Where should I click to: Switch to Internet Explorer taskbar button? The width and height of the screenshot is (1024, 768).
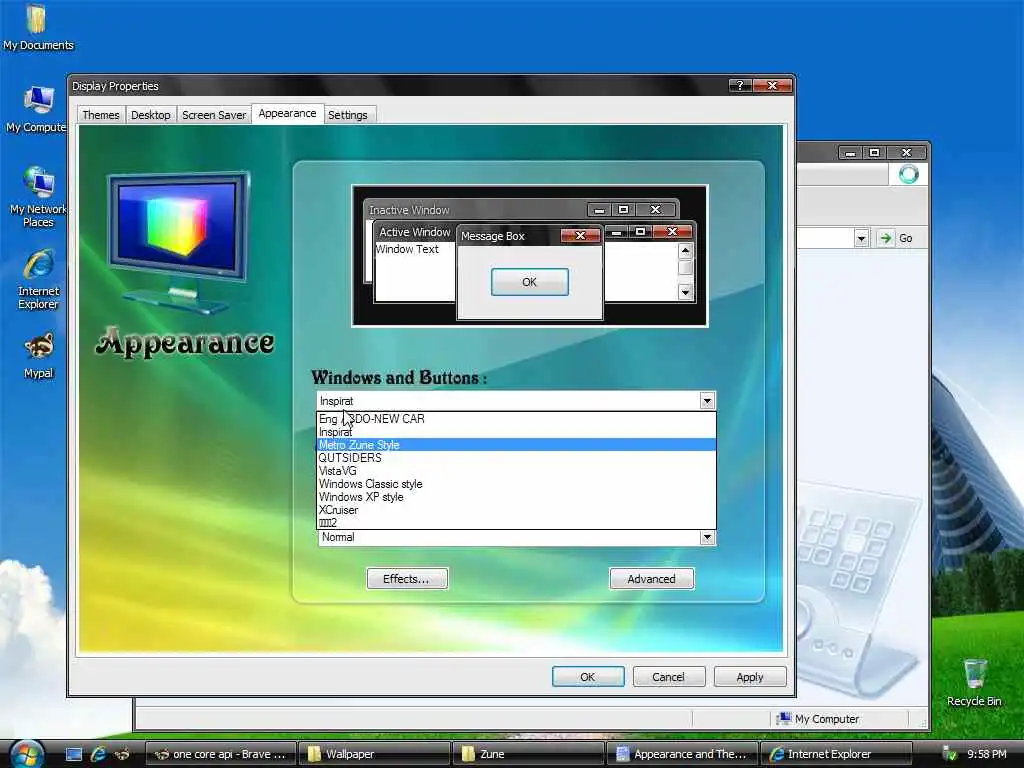coord(837,754)
